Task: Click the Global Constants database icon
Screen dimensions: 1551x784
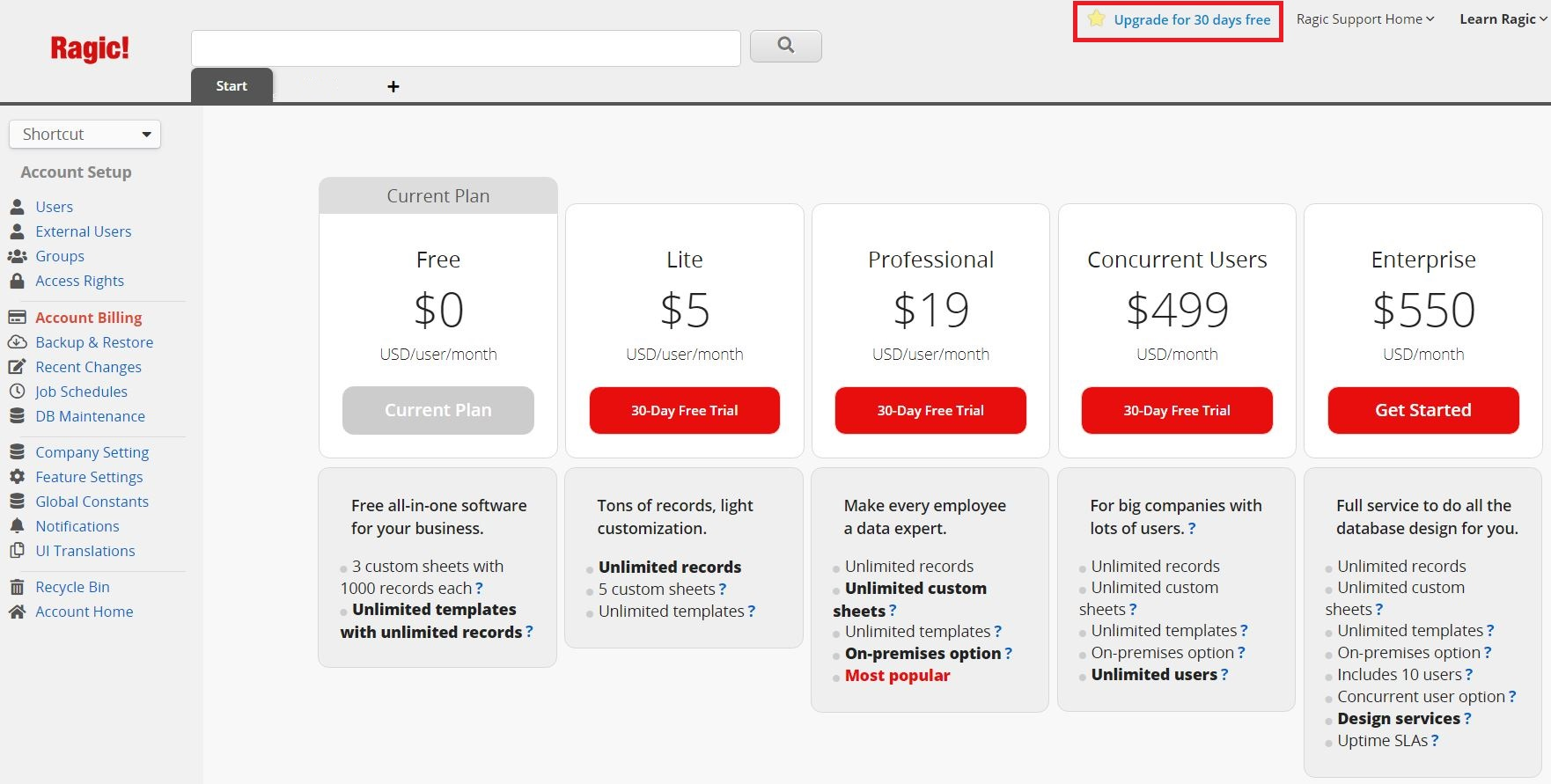Action: (17, 502)
